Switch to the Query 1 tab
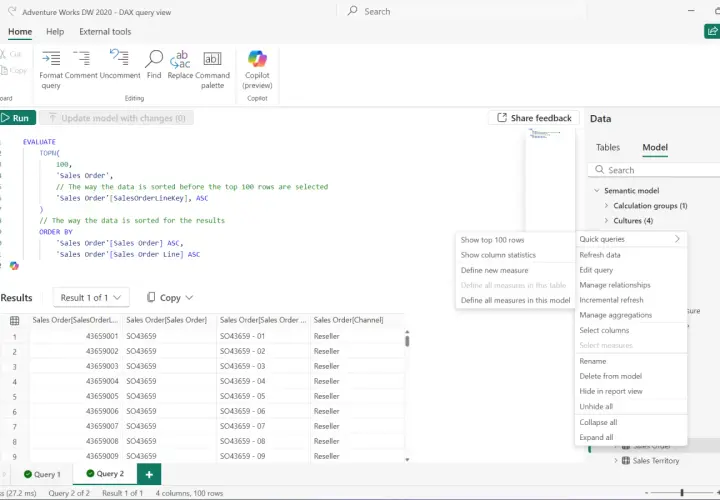 click(x=42, y=474)
